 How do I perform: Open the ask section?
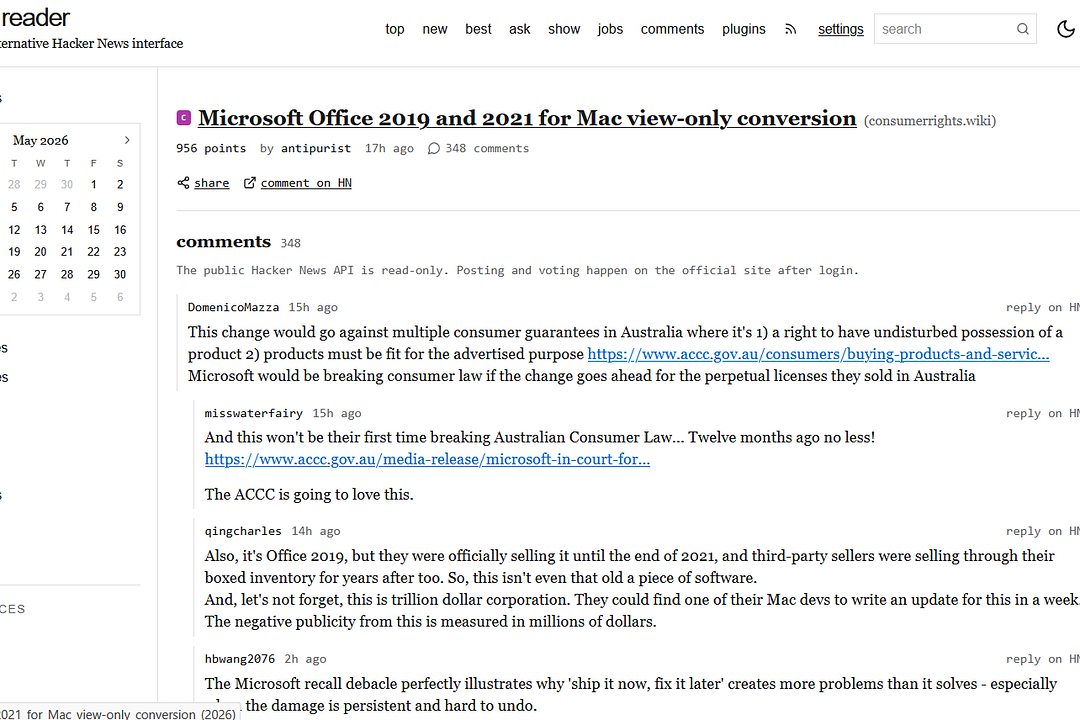[x=519, y=29]
